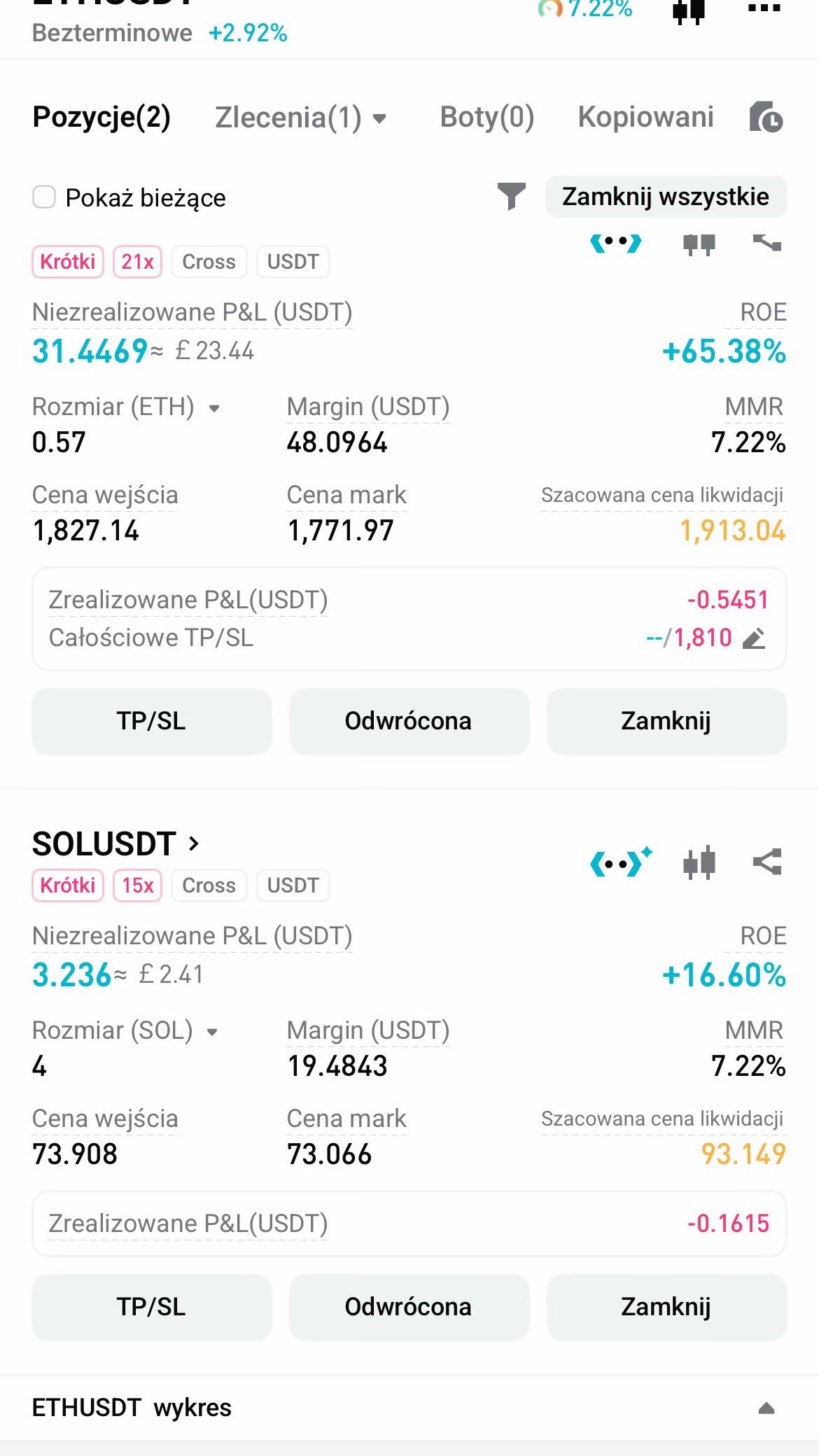819x1456 pixels.
Task: Click the Zamknij wszystkie button
Action: click(666, 197)
